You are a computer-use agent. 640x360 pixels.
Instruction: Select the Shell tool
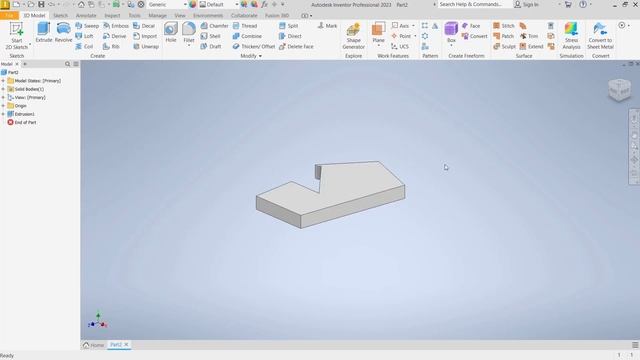tap(211, 36)
